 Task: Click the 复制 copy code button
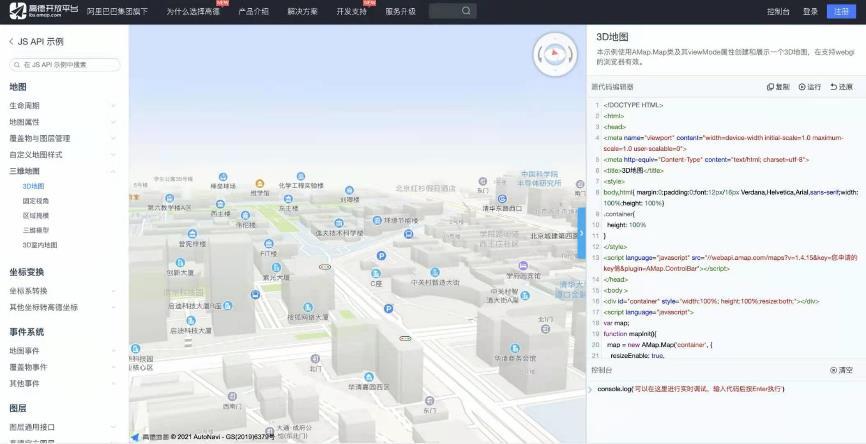(x=779, y=87)
